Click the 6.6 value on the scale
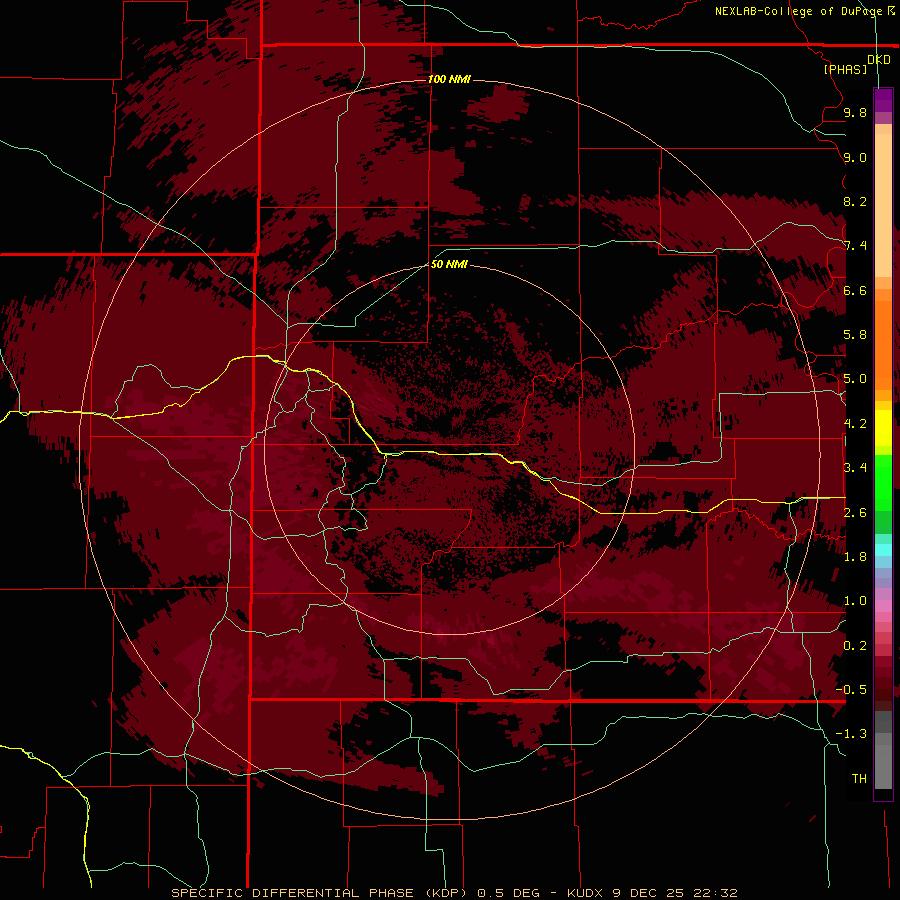This screenshot has height=900, width=900. 855,290
